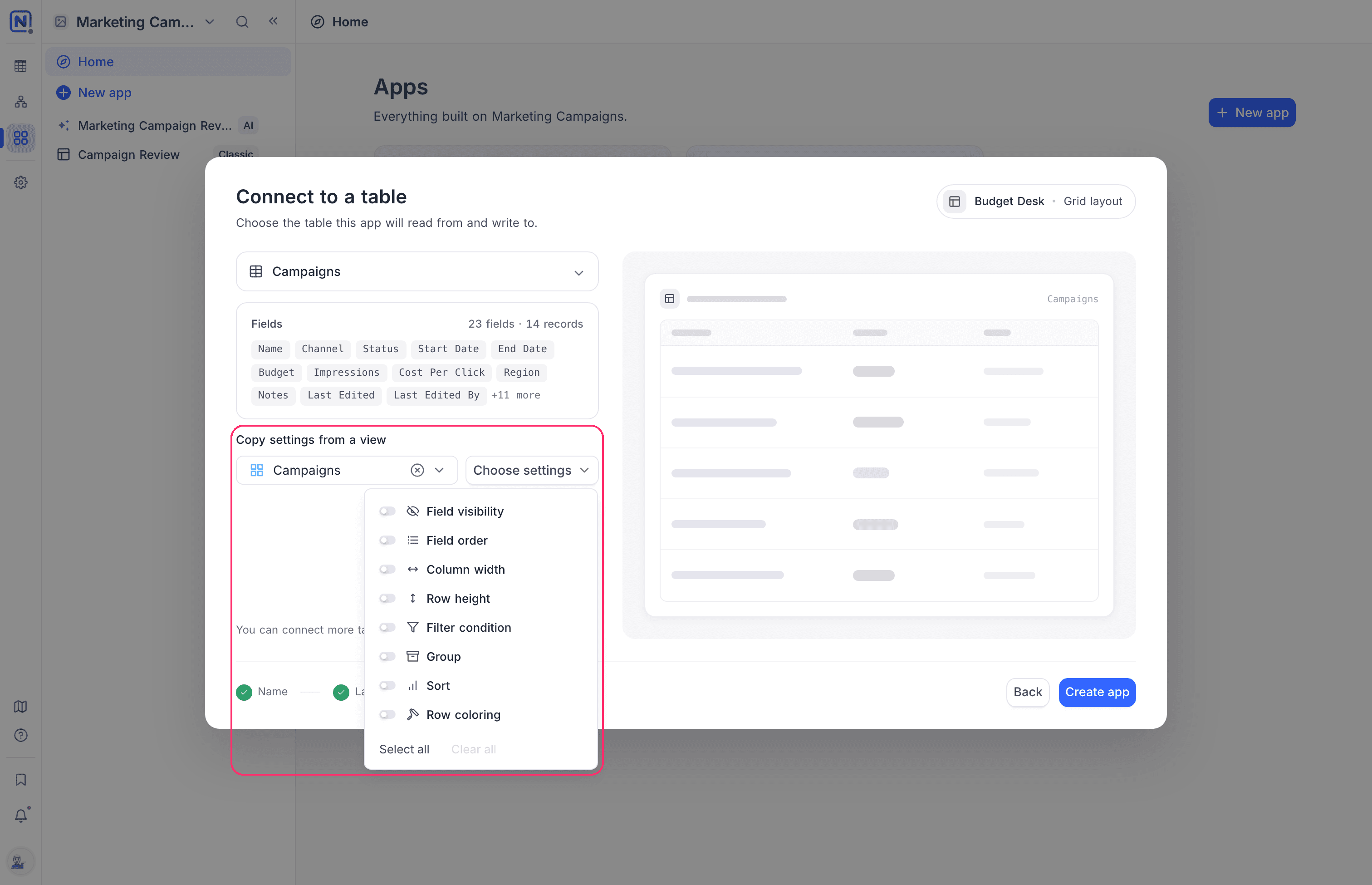Click the plus icon beside New app in the sidebar
Viewport: 1372px width, 885px height.
click(63, 93)
